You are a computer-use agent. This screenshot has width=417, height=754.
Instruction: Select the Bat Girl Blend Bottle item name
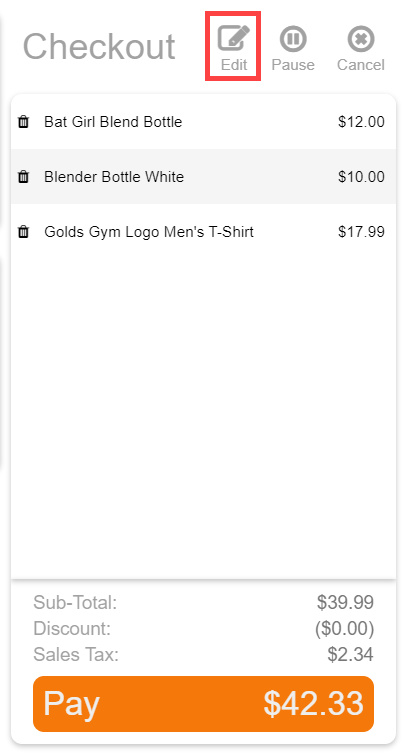(113, 122)
